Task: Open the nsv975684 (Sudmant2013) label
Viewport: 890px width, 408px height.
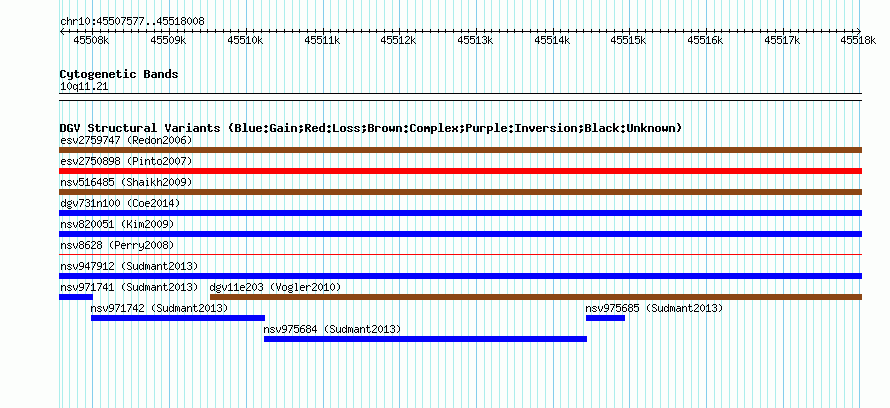Action: [332, 329]
